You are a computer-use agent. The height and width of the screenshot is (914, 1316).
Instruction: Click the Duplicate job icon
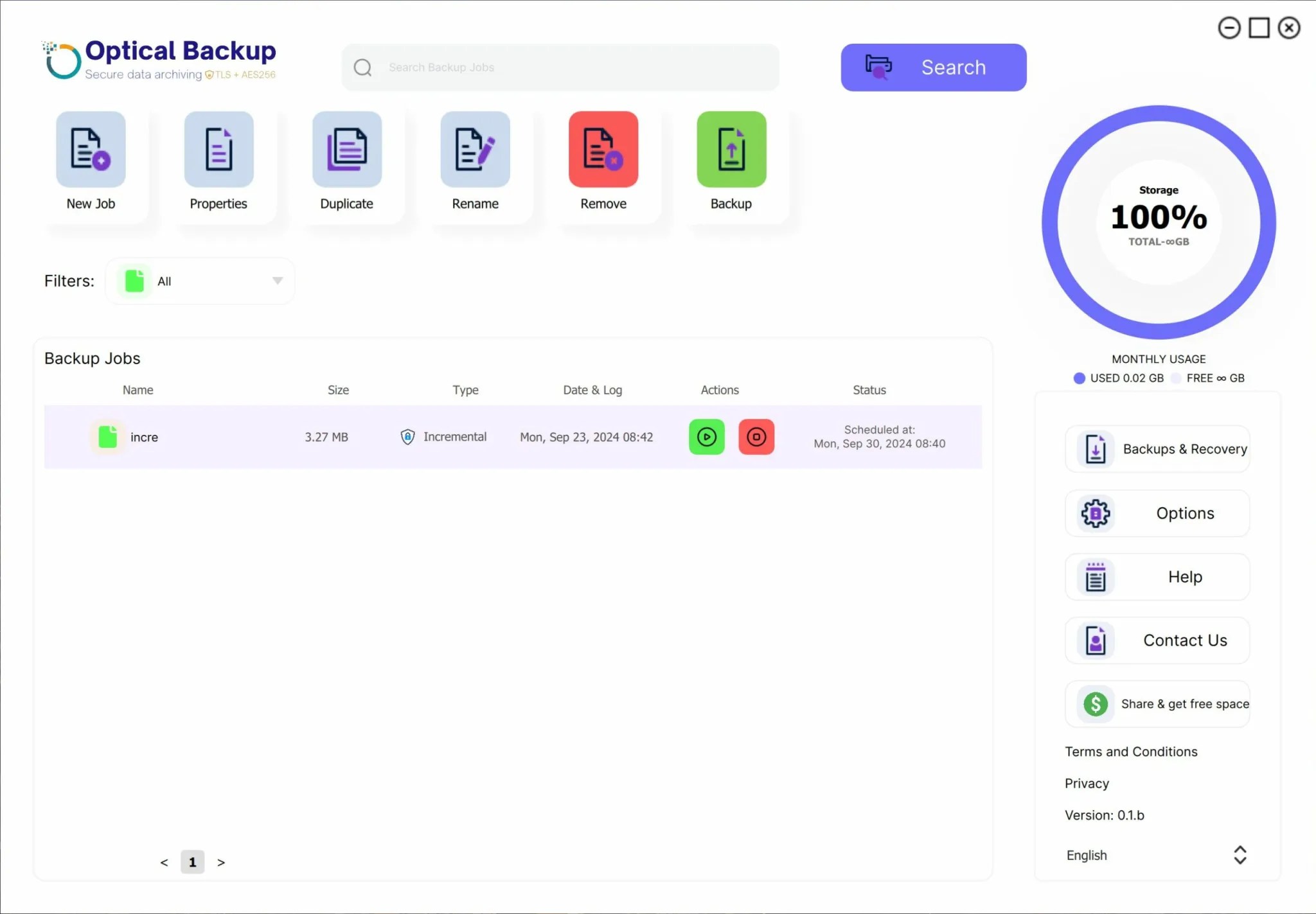click(347, 150)
